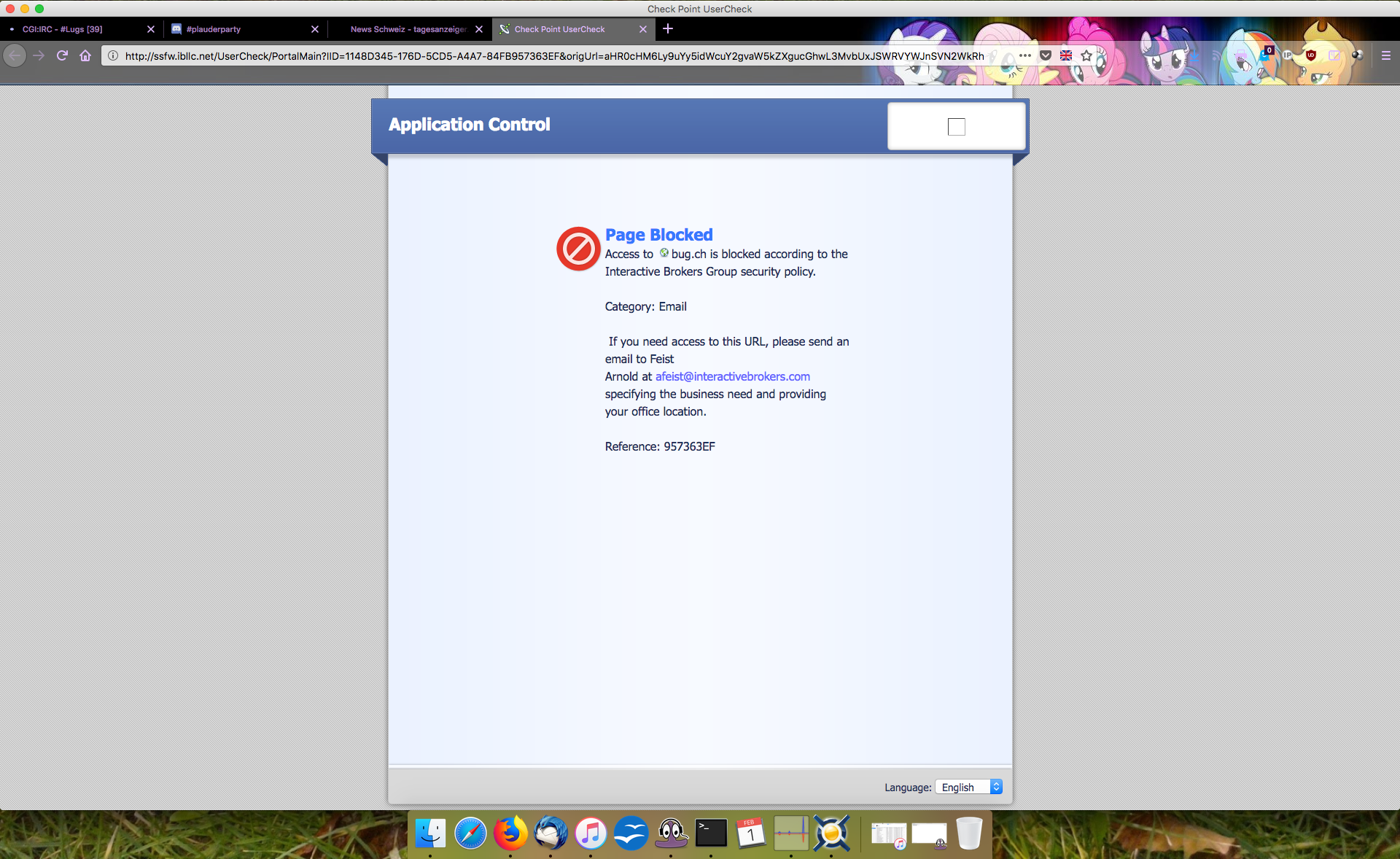Open the Firefox downloads arrow
This screenshot has height=859, width=1400.
pyautogui.click(x=1194, y=55)
